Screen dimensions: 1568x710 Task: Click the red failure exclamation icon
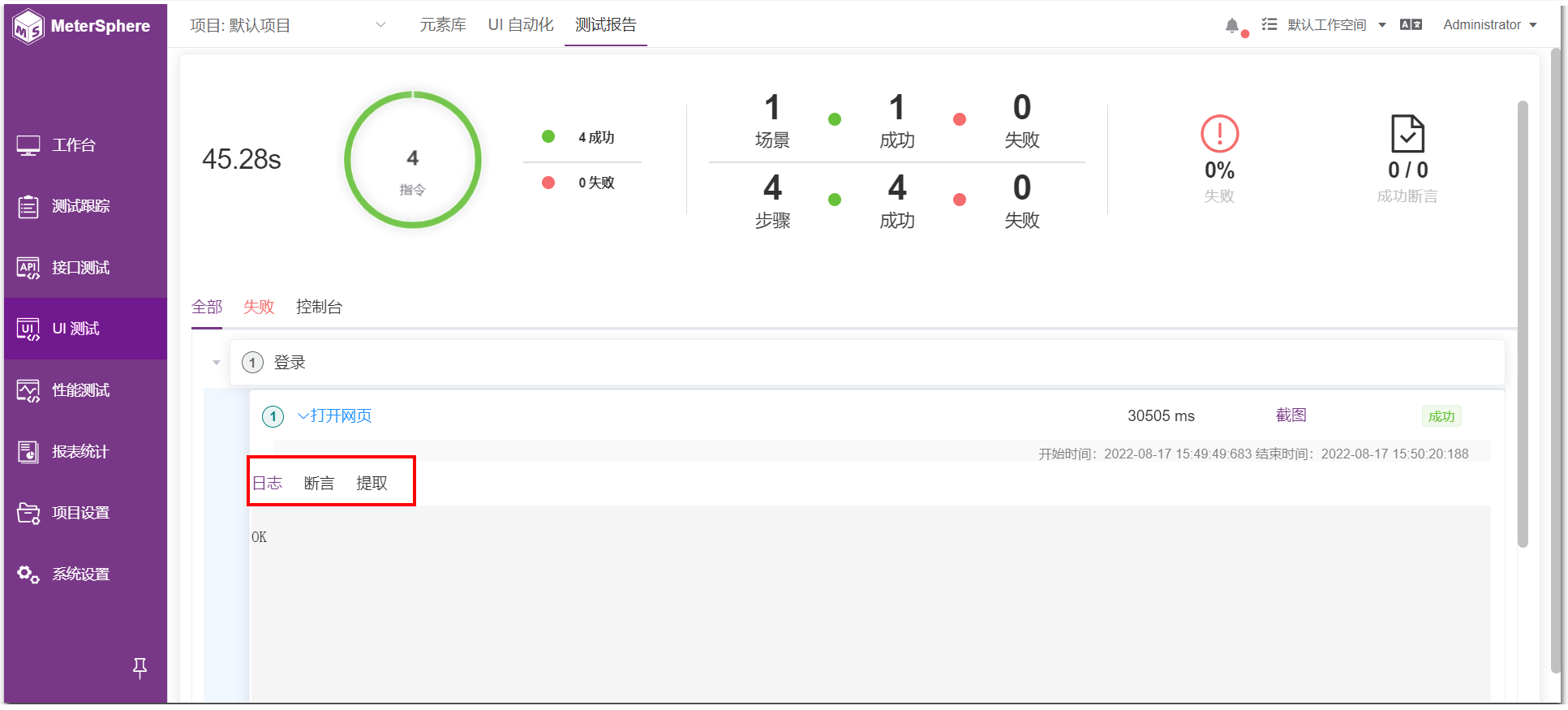[x=1219, y=134]
